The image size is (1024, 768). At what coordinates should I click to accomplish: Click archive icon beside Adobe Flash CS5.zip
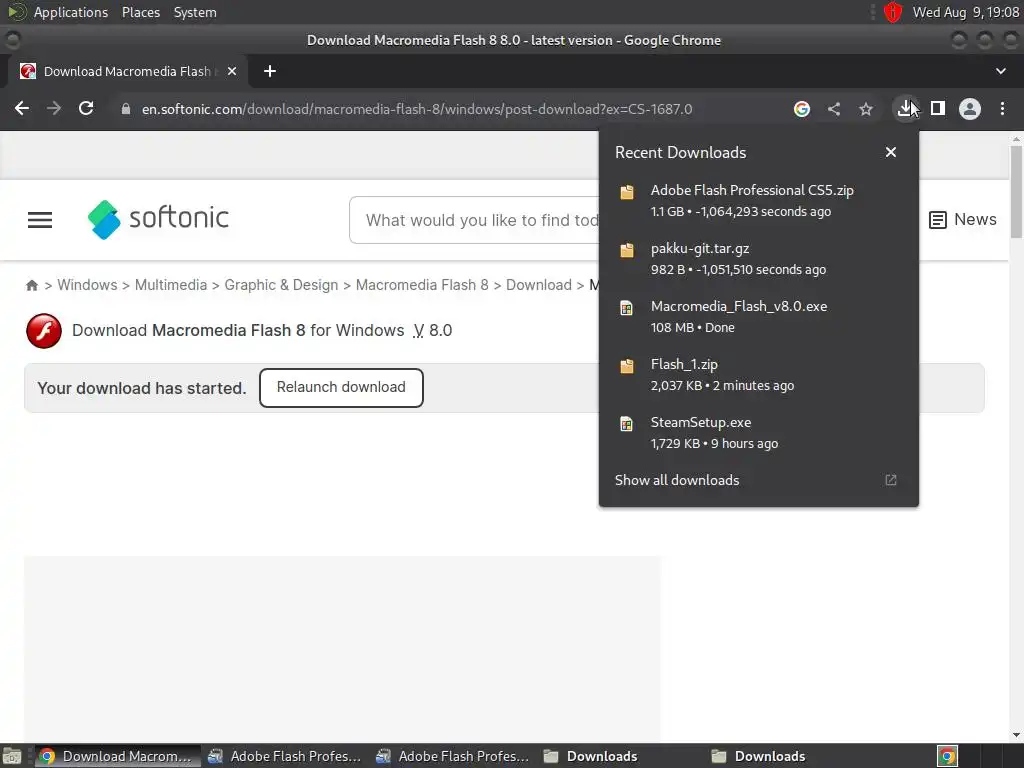(x=627, y=192)
